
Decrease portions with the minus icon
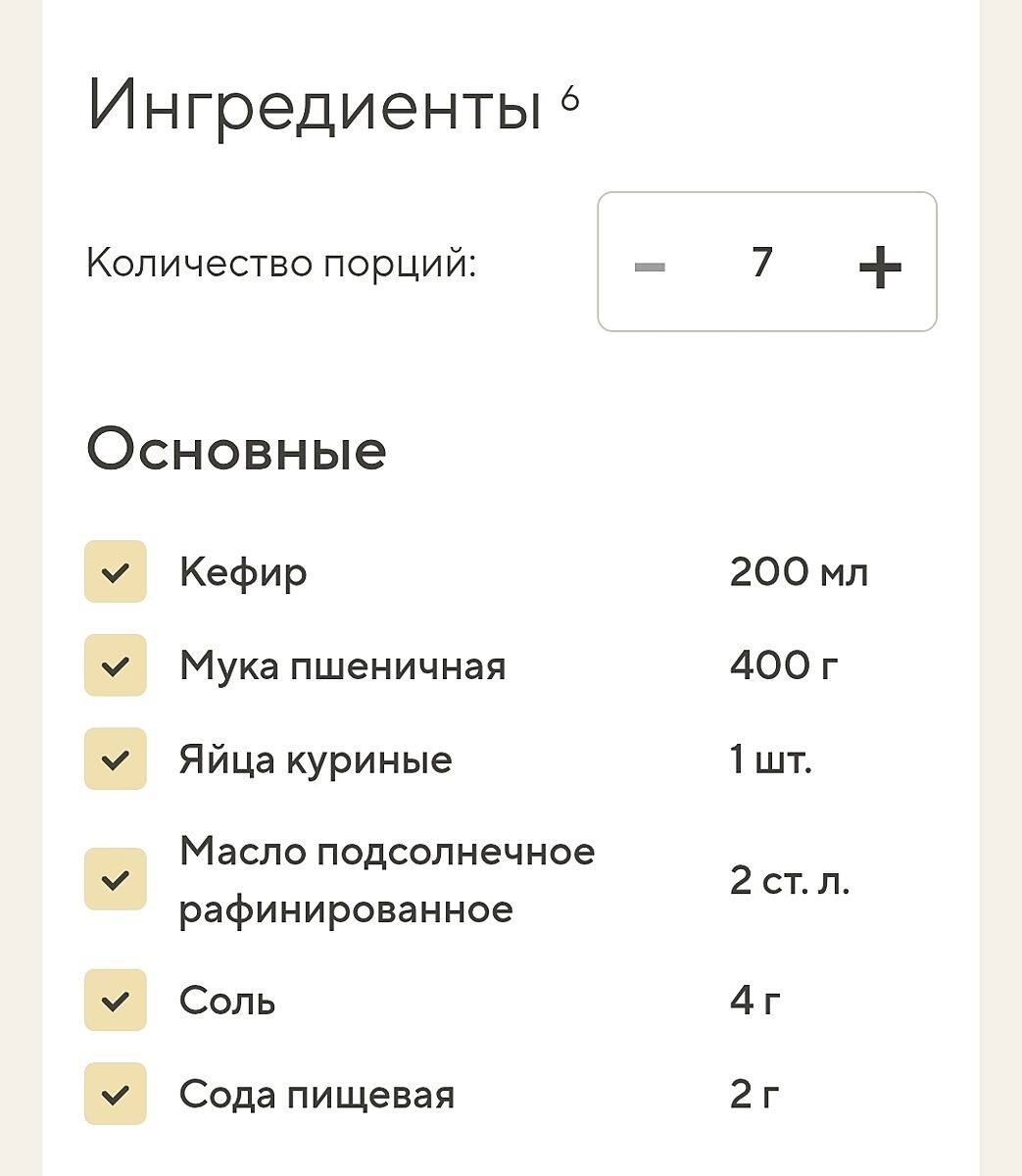pos(650,266)
